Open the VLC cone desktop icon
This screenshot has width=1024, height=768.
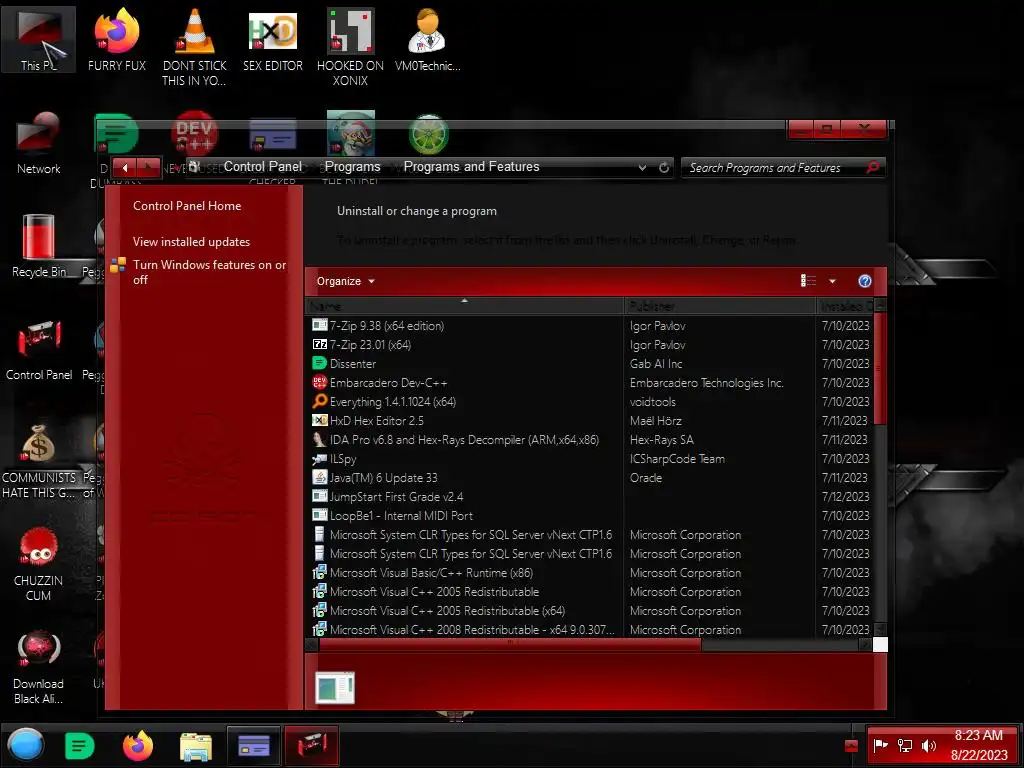click(195, 46)
